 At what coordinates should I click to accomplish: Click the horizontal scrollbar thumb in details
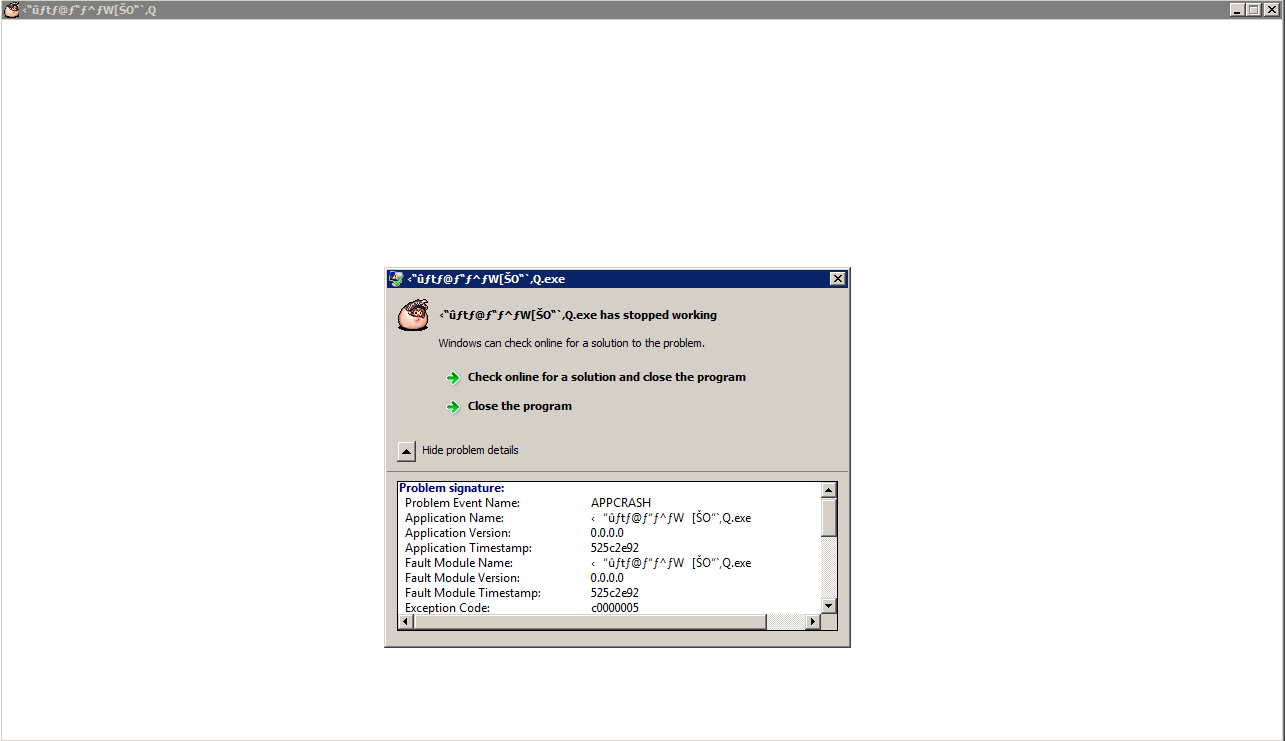(x=590, y=622)
